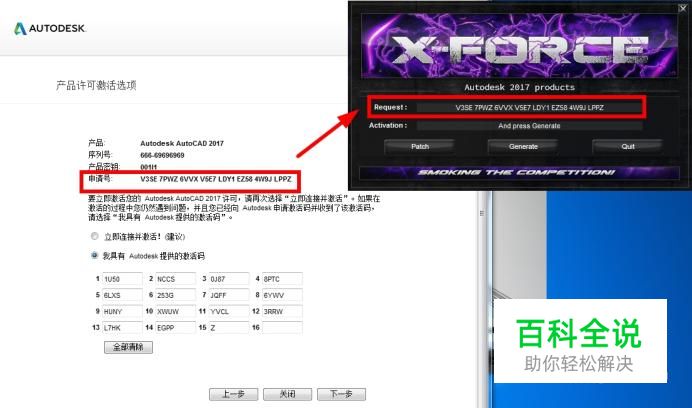This screenshot has width=692, height=408.
Task: Click the 上一步 previous step button
Action: pos(233,394)
